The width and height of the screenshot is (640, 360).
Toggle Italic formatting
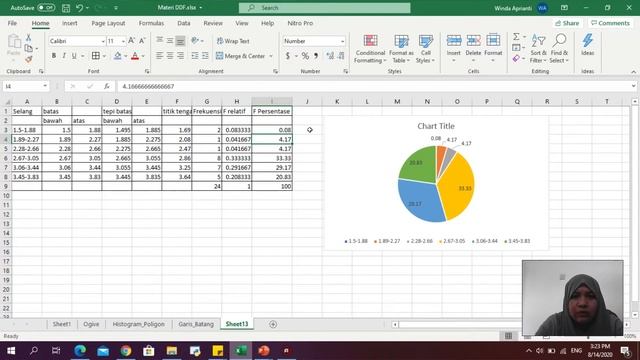pos(64,56)
